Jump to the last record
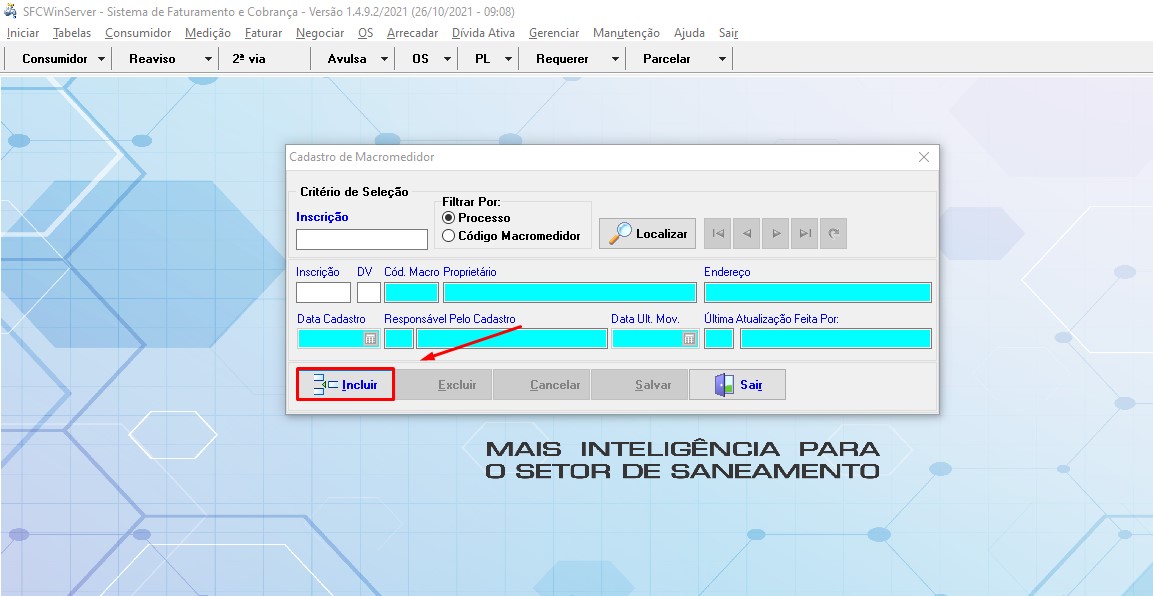Screen dimensions: 1153x596 804,233
